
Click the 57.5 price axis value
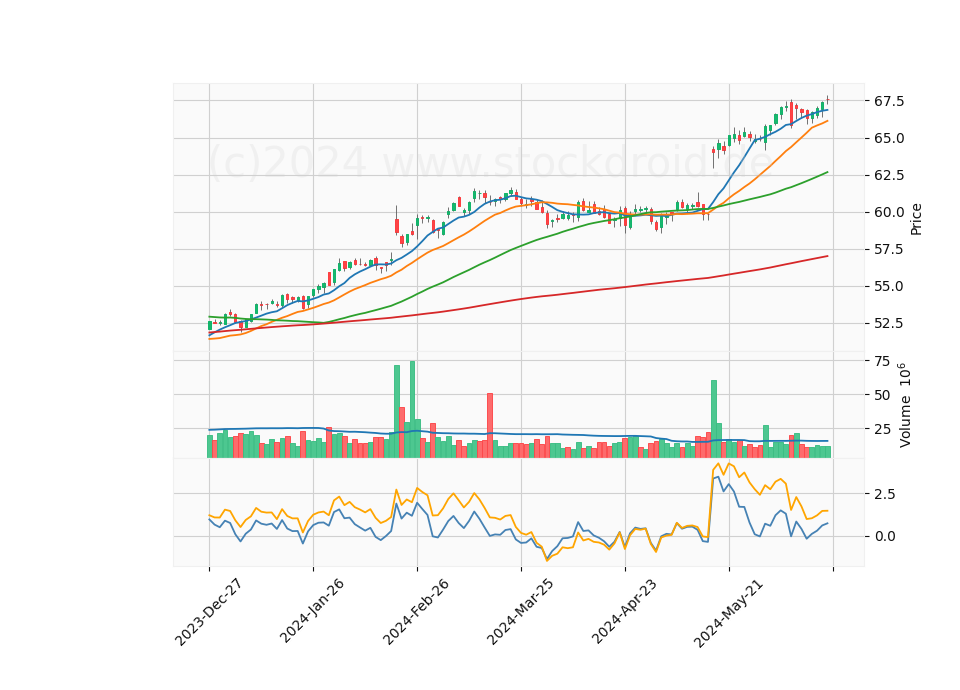(889, 249)
